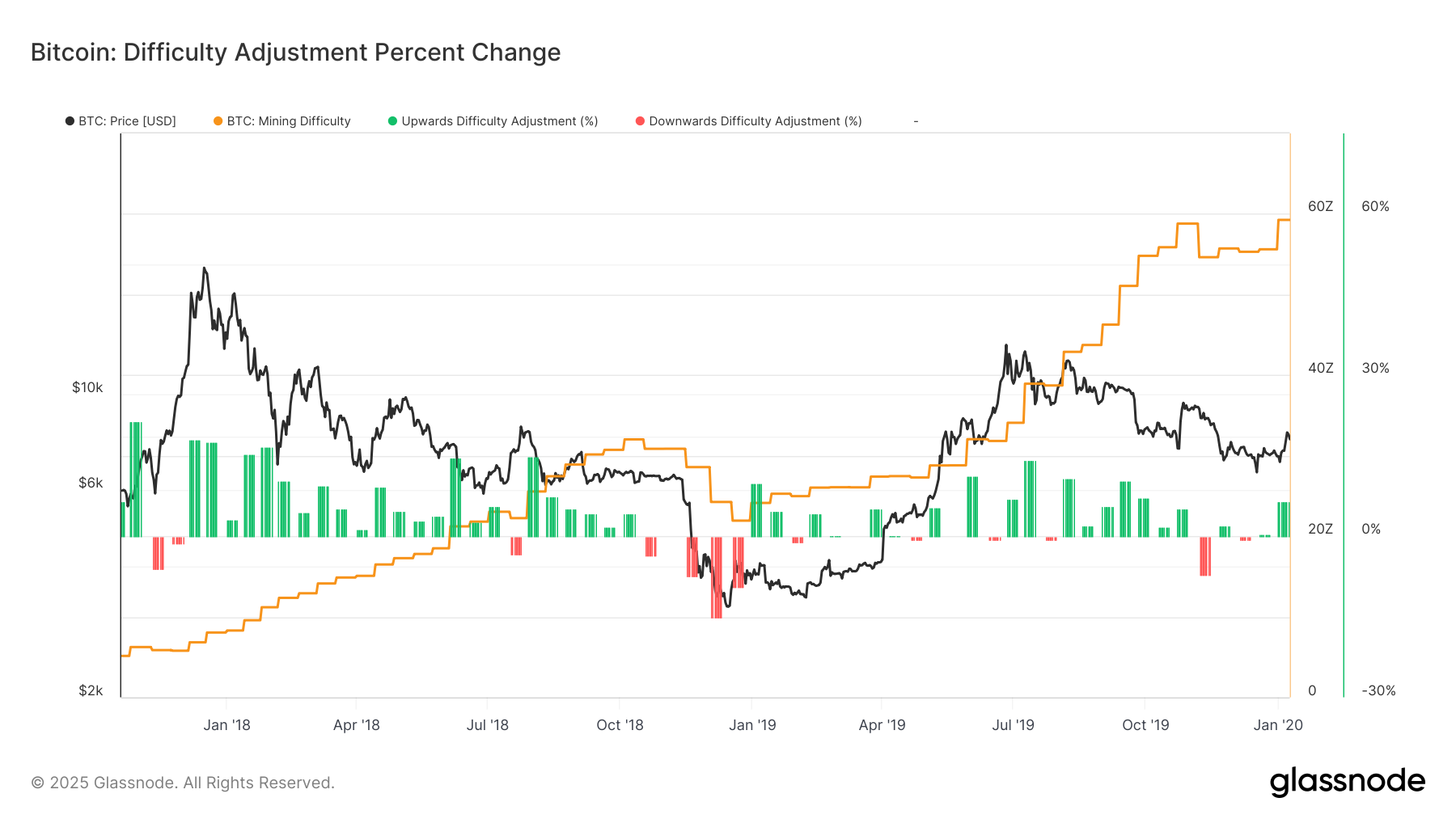Click the glassnode logo
Image resolution: width=1456 pixels, height=819 pixels.
click(1347, 782)
